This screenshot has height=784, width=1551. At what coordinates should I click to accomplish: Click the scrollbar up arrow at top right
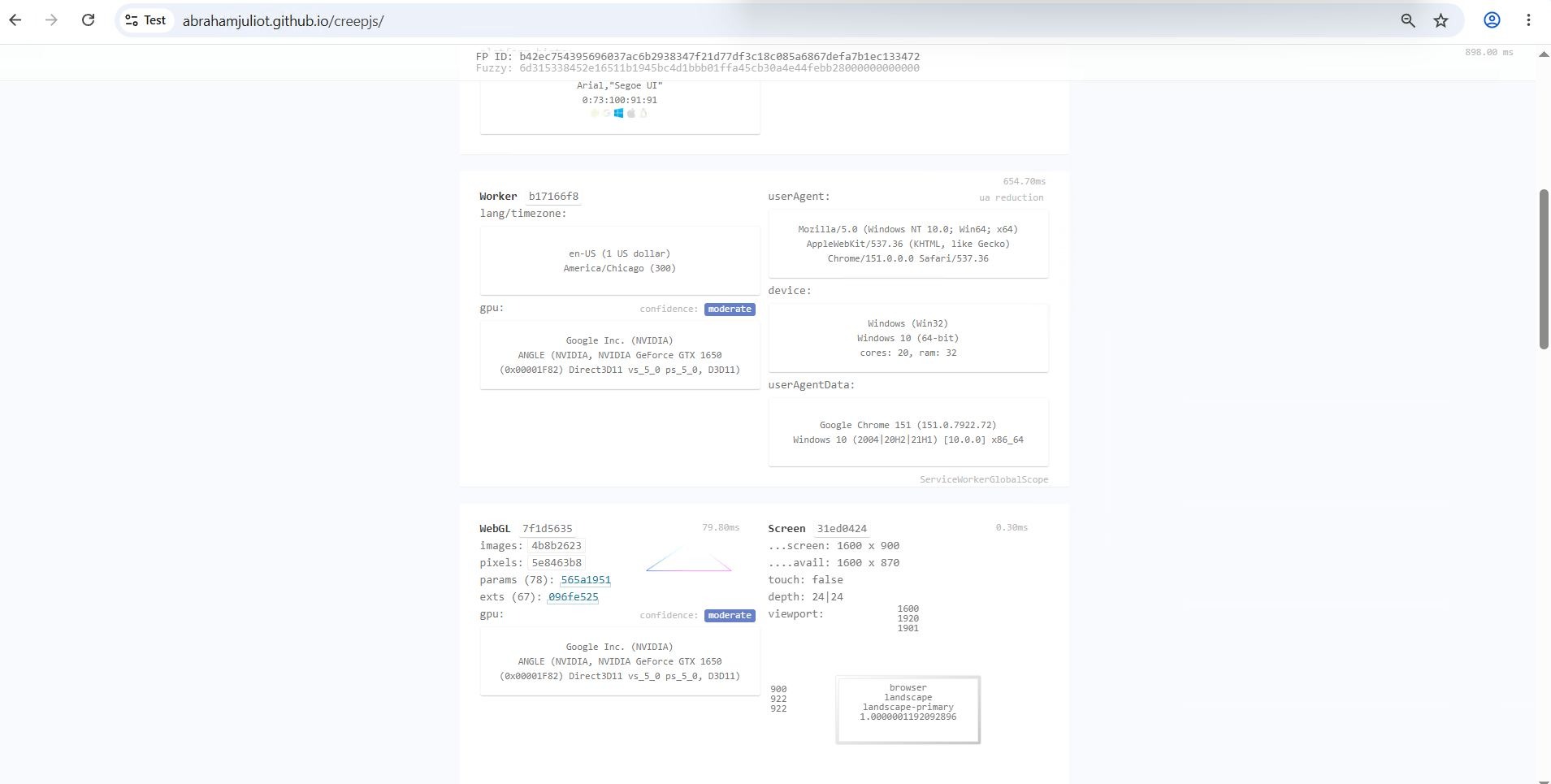pos(1544,54)
